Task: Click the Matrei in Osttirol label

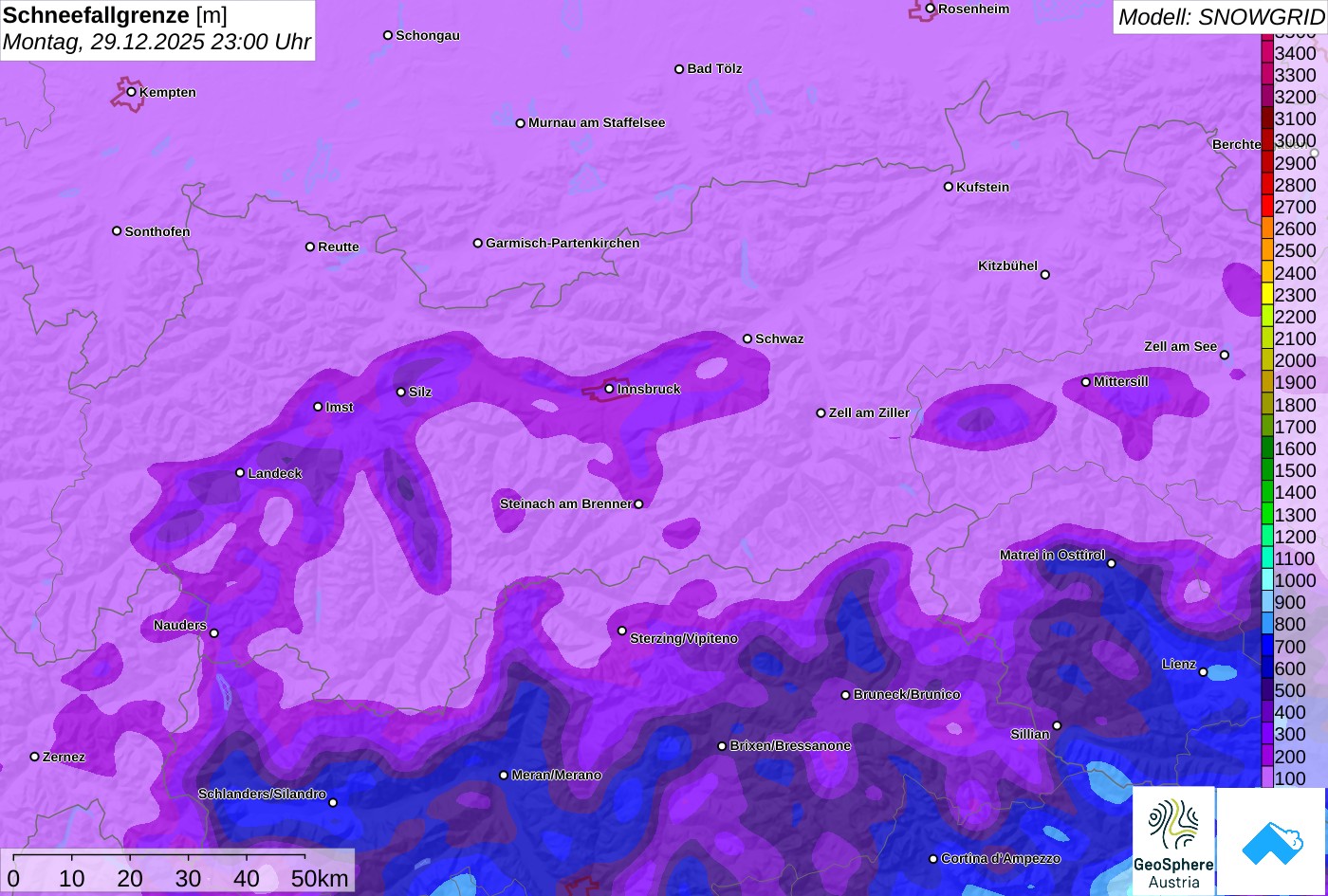Action: [x=1052, y=555]
